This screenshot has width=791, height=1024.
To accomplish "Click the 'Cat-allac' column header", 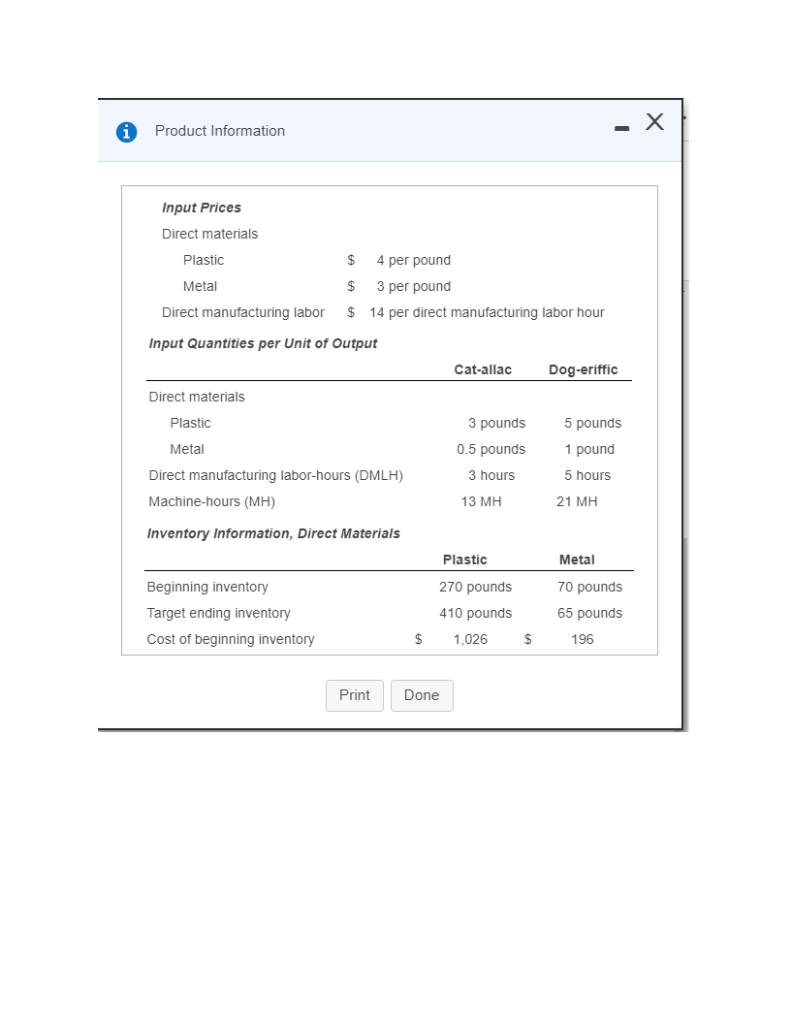I will click(483, 370).
